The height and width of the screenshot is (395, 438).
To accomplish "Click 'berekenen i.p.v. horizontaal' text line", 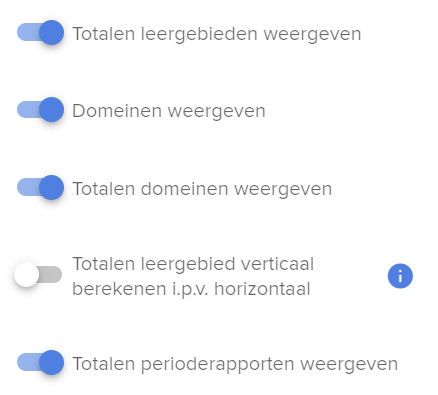I will click(x=191, y=289).
